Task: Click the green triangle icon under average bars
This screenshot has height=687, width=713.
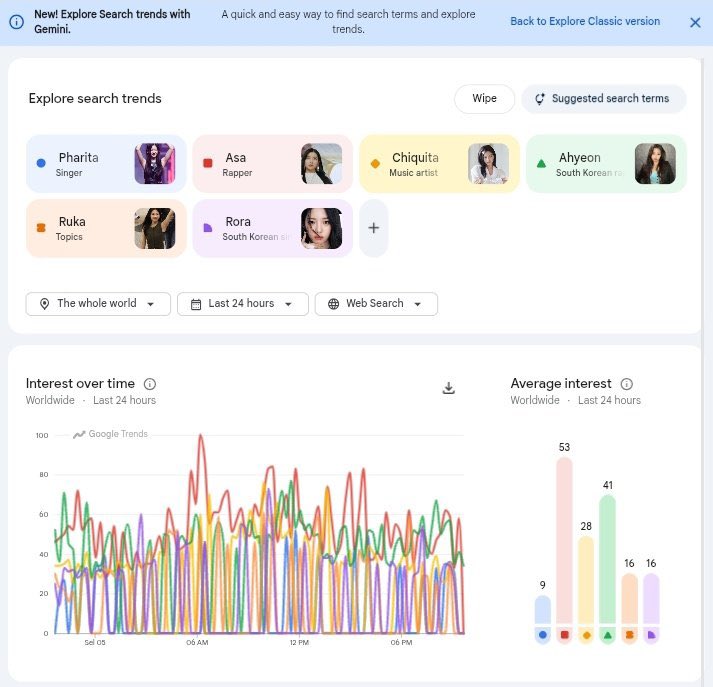Action: (608, 635)
